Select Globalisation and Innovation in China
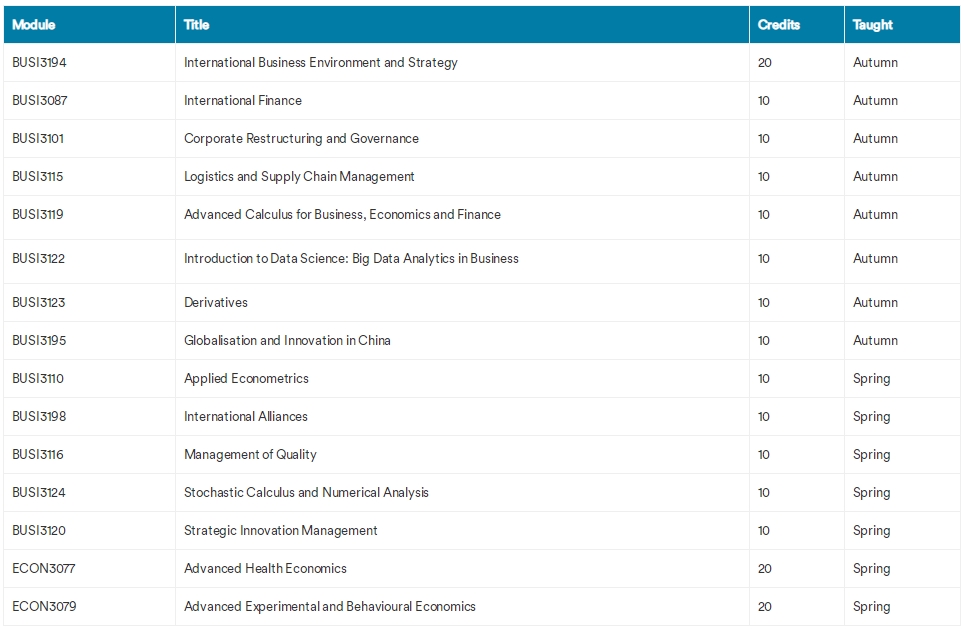Image resolution: width=965 pixels, height=629 pixels. (287, 340)
